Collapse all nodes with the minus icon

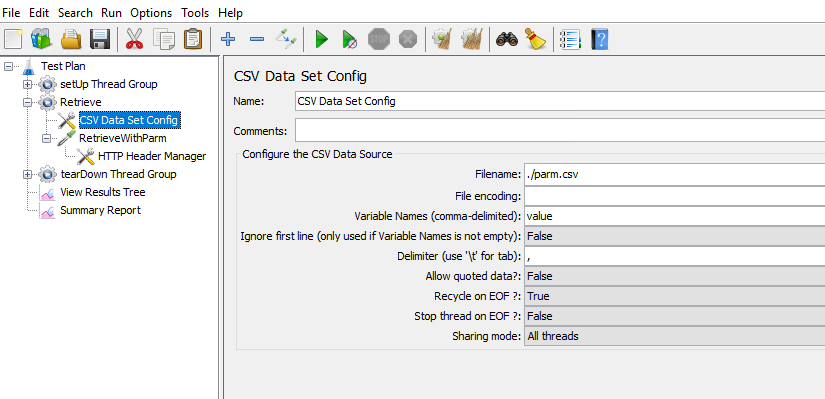257,39
